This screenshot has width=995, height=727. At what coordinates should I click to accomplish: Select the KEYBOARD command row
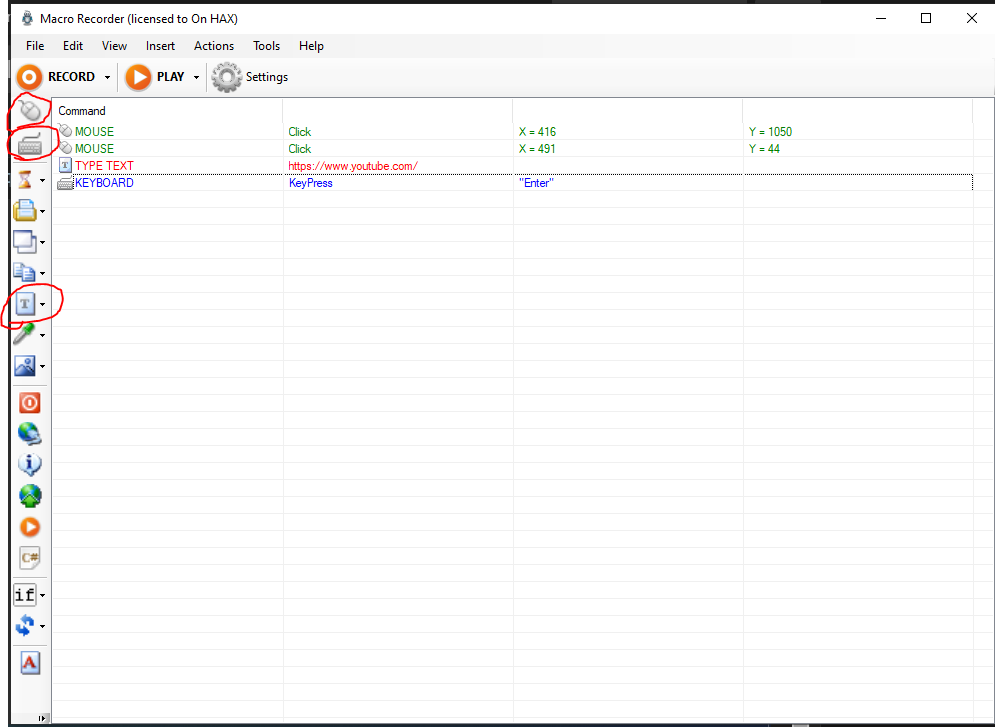click(x=513, y=183)
